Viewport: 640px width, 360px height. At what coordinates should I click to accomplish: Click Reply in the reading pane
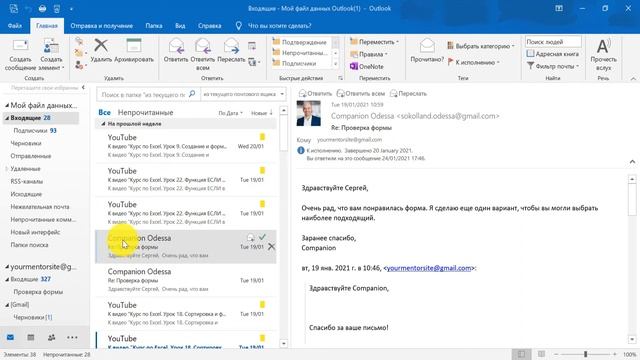[315, 93]
